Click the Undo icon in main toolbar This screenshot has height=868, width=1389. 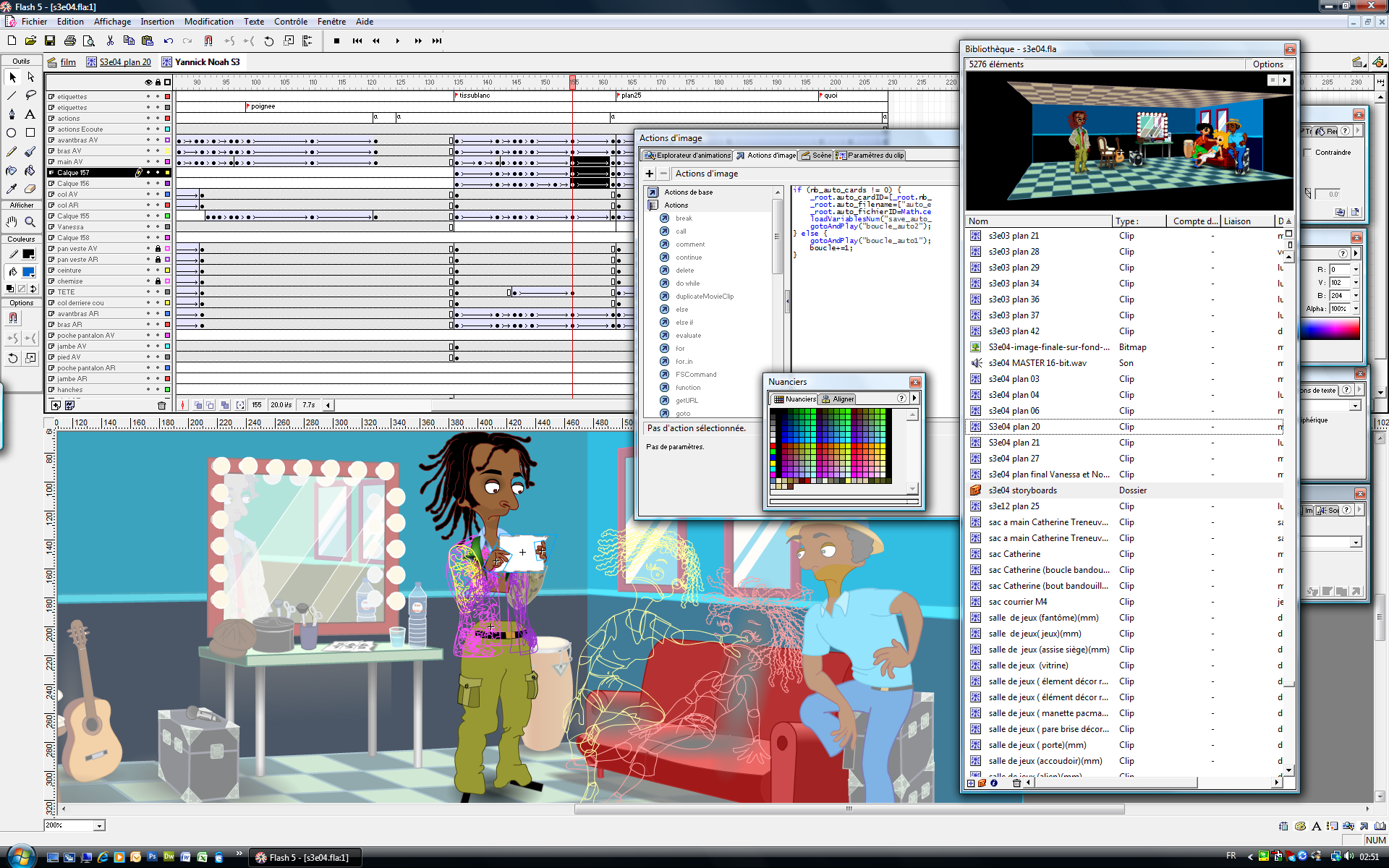[169, 41]
